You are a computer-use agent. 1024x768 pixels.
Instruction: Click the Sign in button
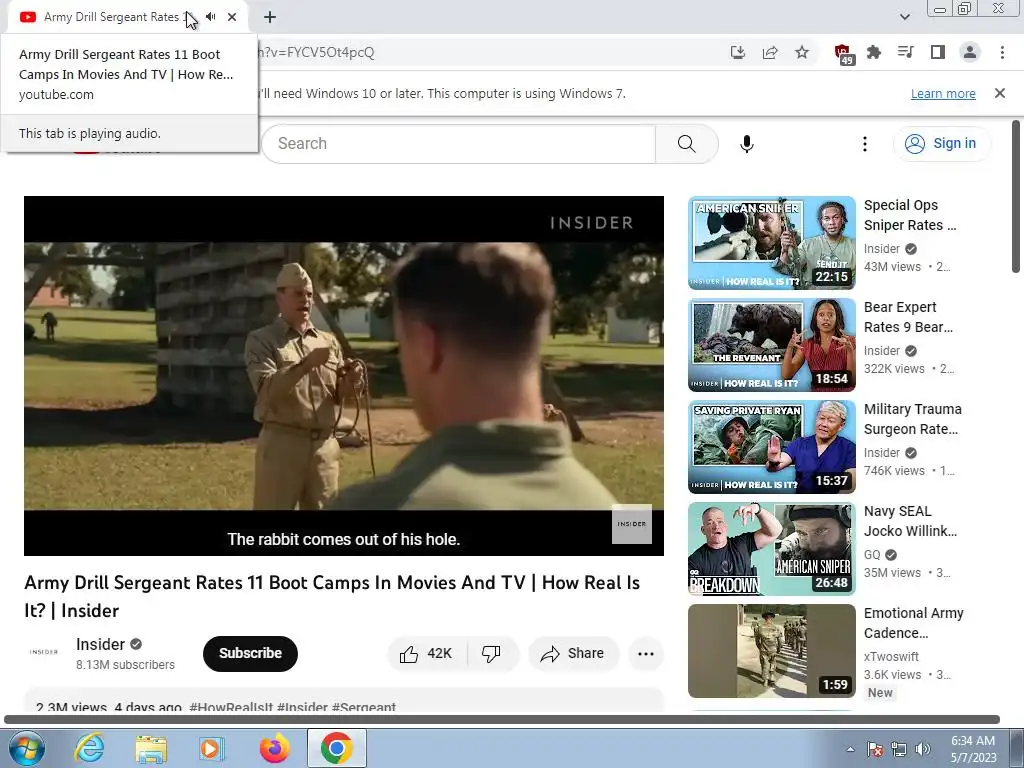click(x=941, y=144)
